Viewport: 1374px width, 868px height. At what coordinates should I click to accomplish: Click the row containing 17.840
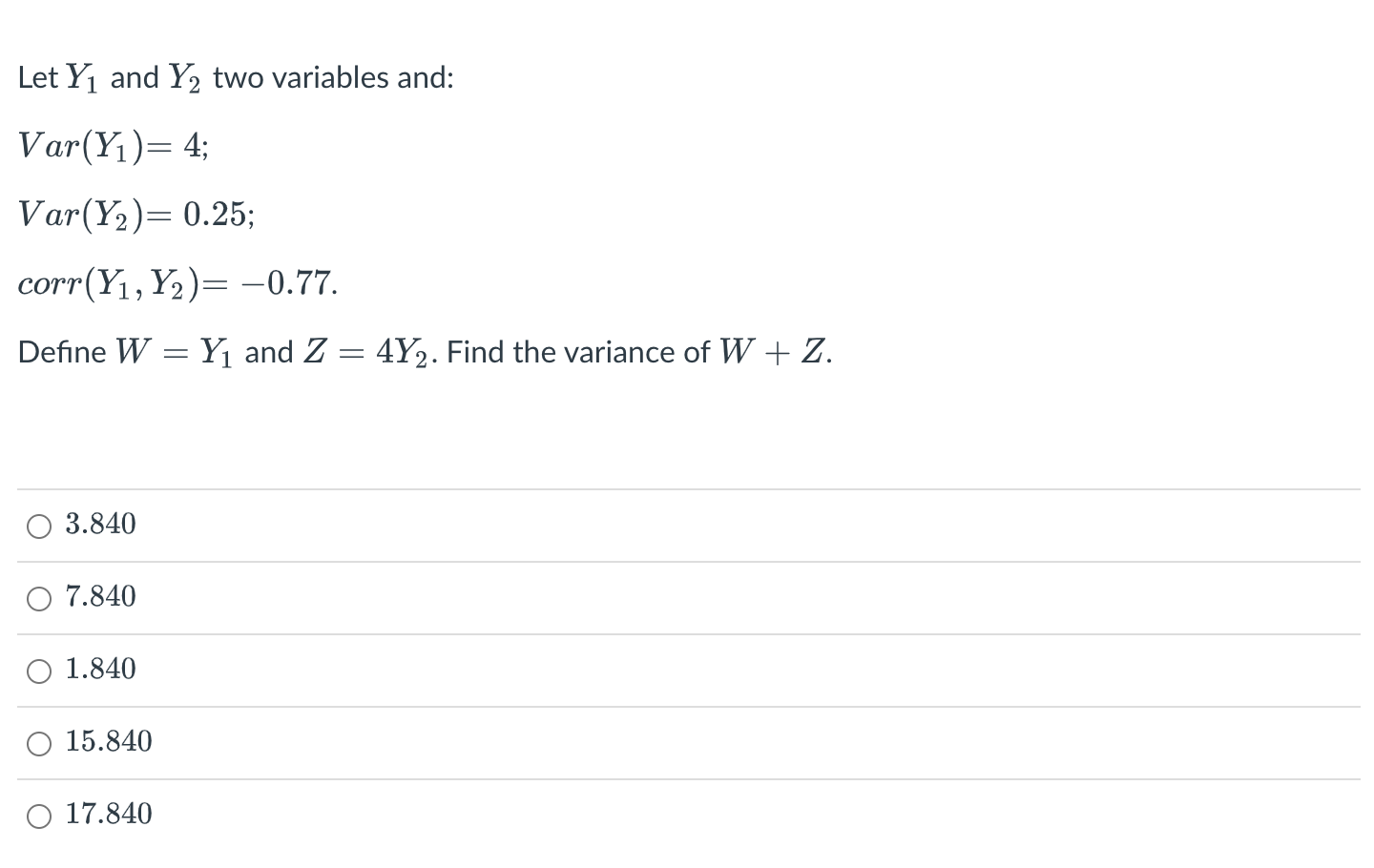668,815
